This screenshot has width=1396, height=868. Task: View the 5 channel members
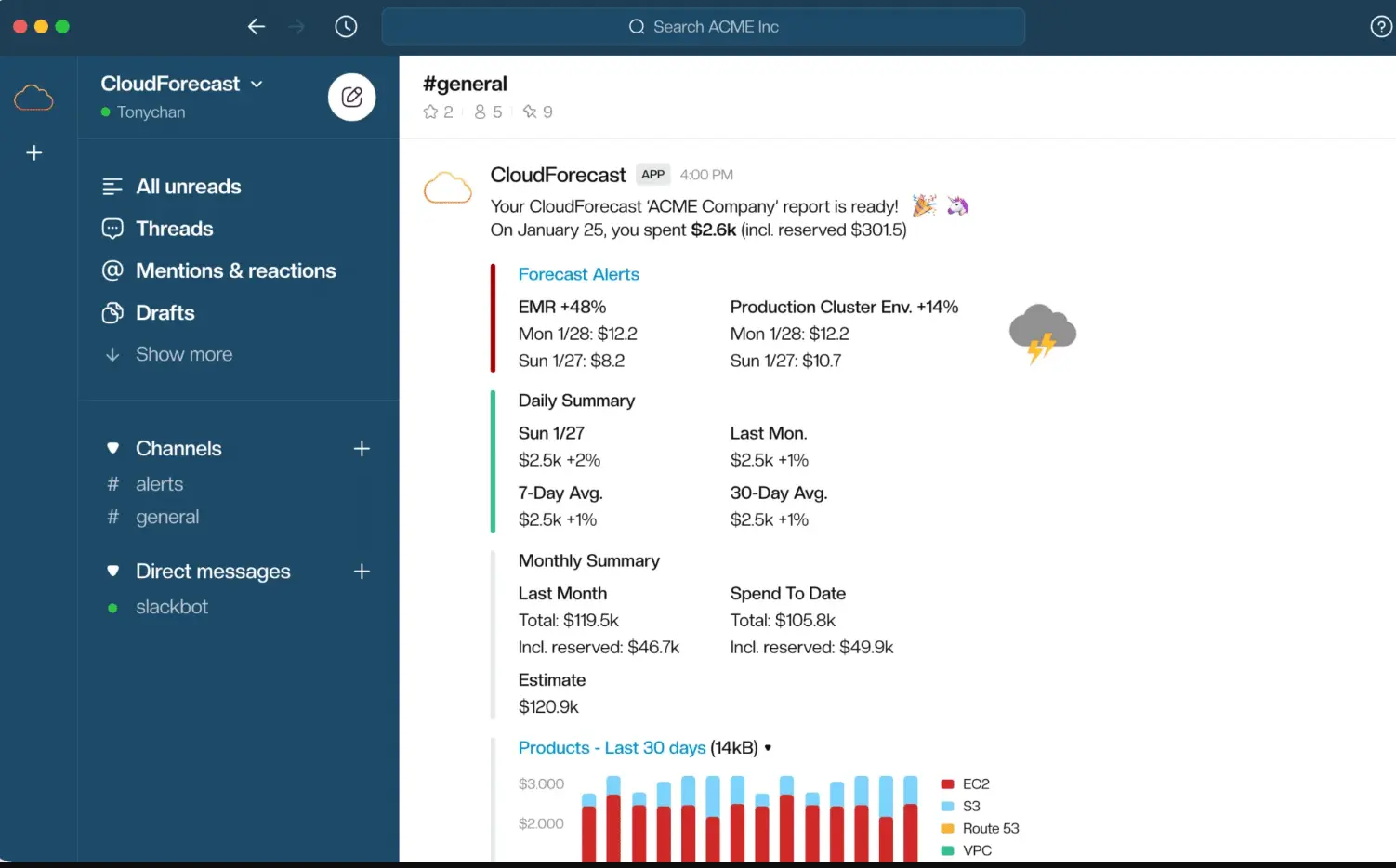[x=488, y=112]
